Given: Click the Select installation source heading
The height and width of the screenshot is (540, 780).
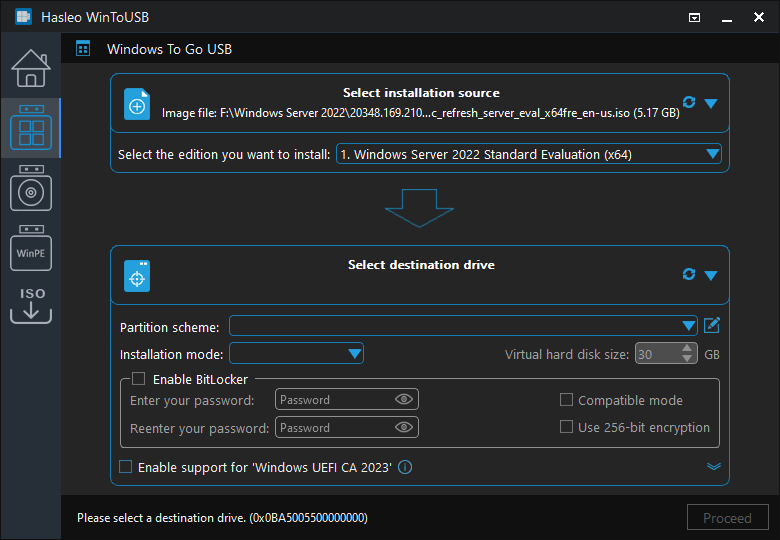Looking at the screenshot, I should pos(421,92).
